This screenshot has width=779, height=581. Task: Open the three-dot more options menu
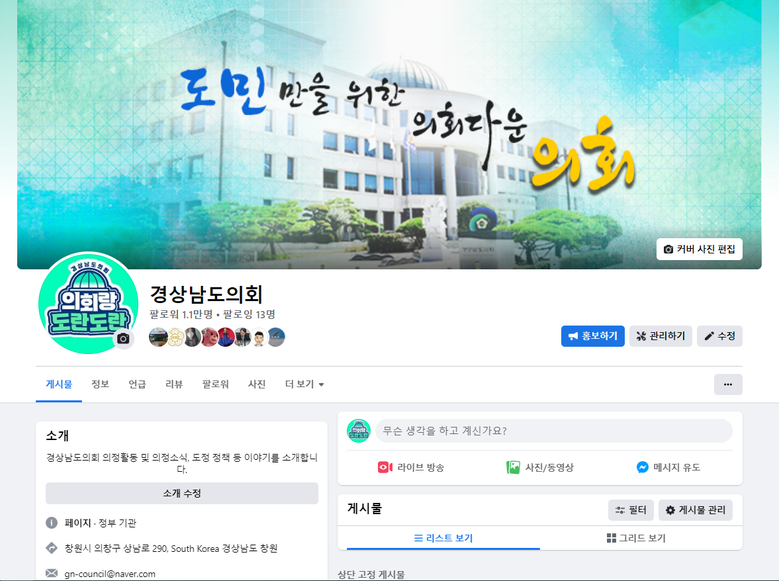(728, 384)
